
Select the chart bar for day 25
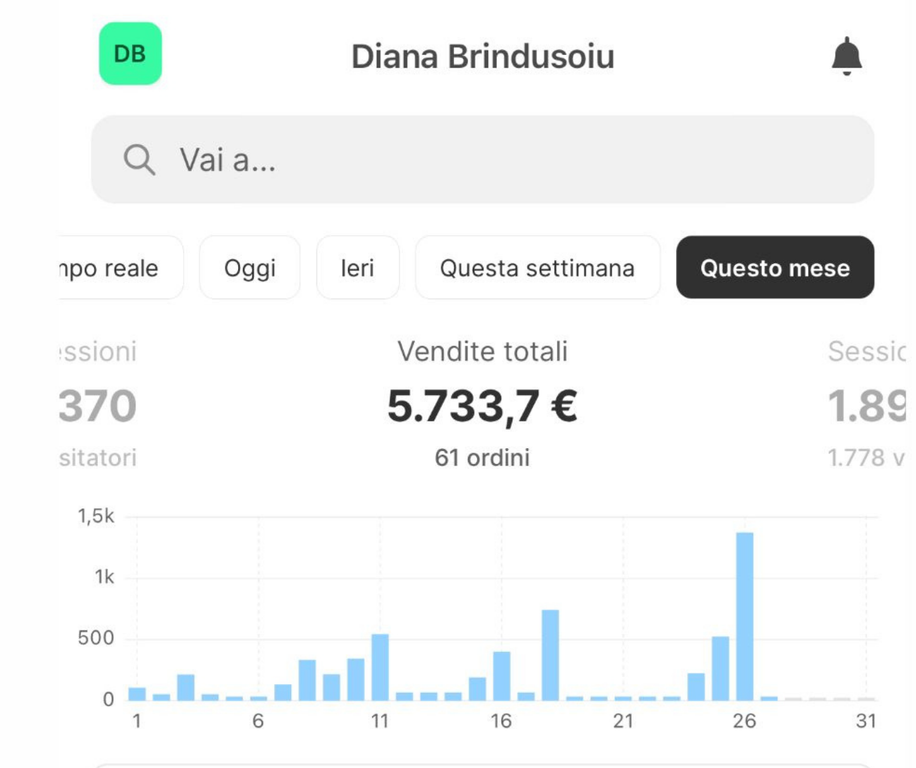[x=720, y=668]
